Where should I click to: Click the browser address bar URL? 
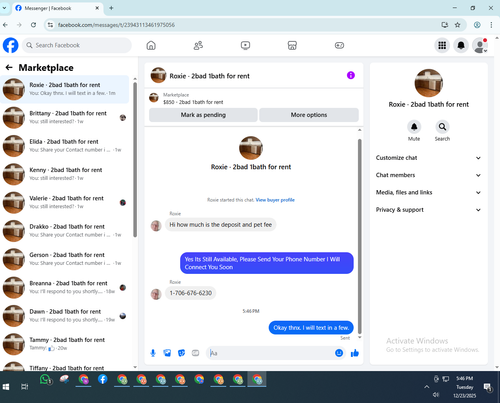[116, 25]
